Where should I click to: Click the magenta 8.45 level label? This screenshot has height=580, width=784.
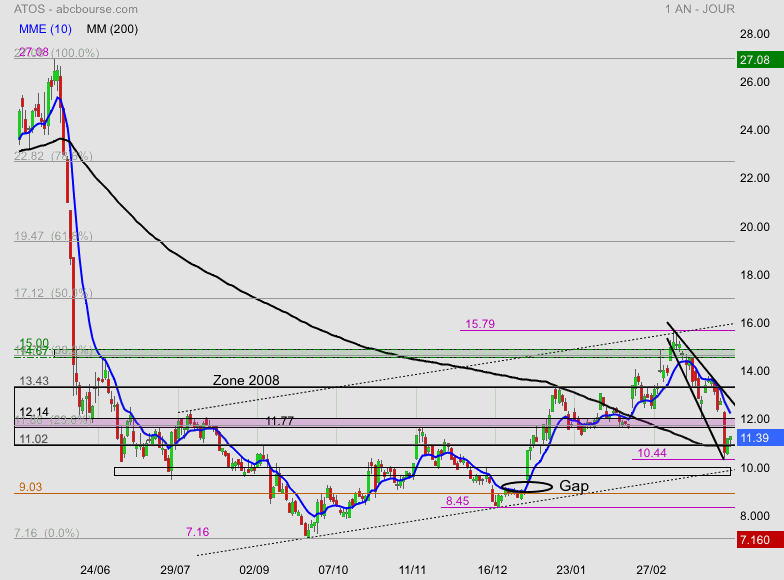tap(458, 501)
